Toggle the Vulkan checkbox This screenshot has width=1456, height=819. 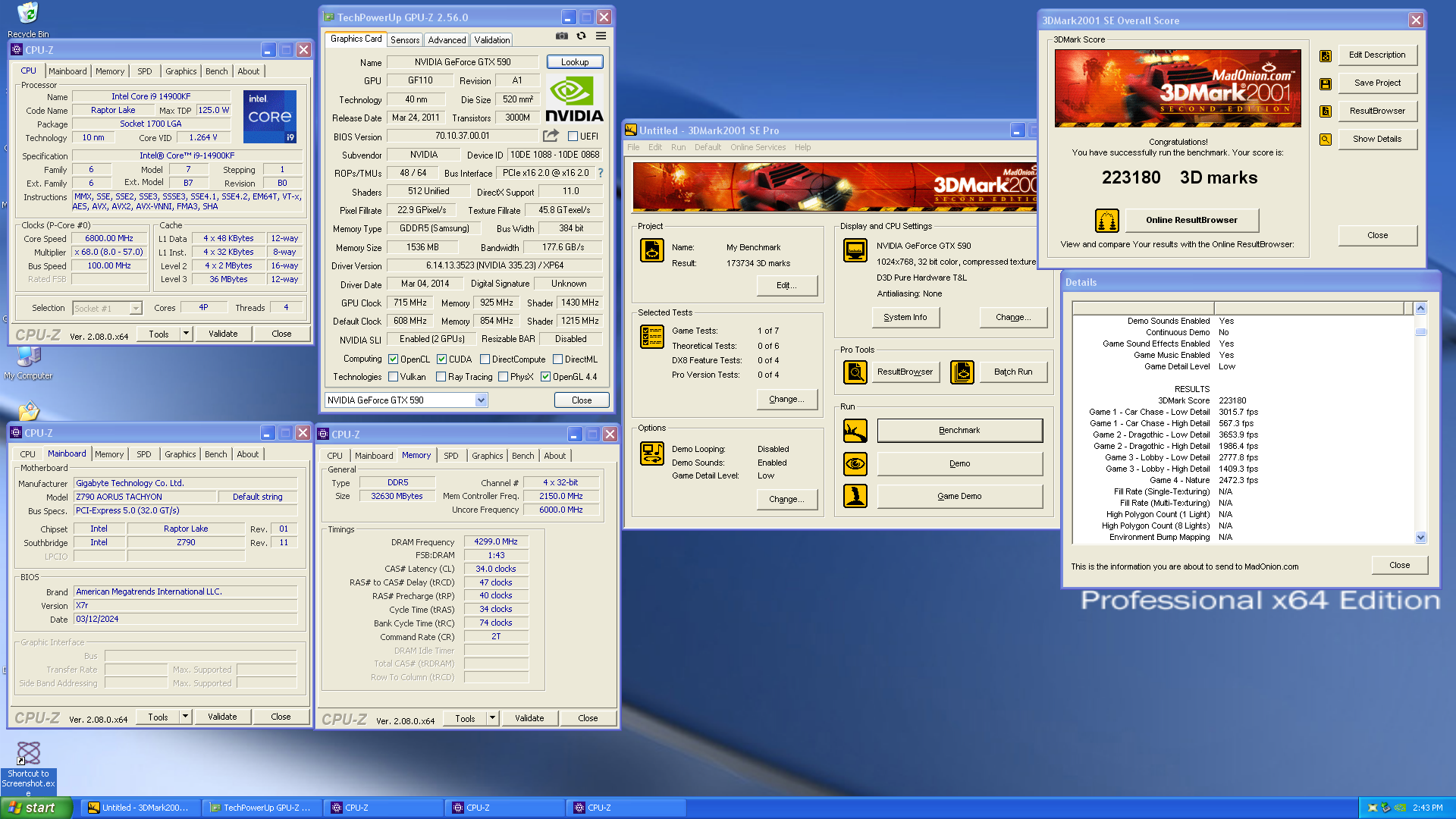394,377
